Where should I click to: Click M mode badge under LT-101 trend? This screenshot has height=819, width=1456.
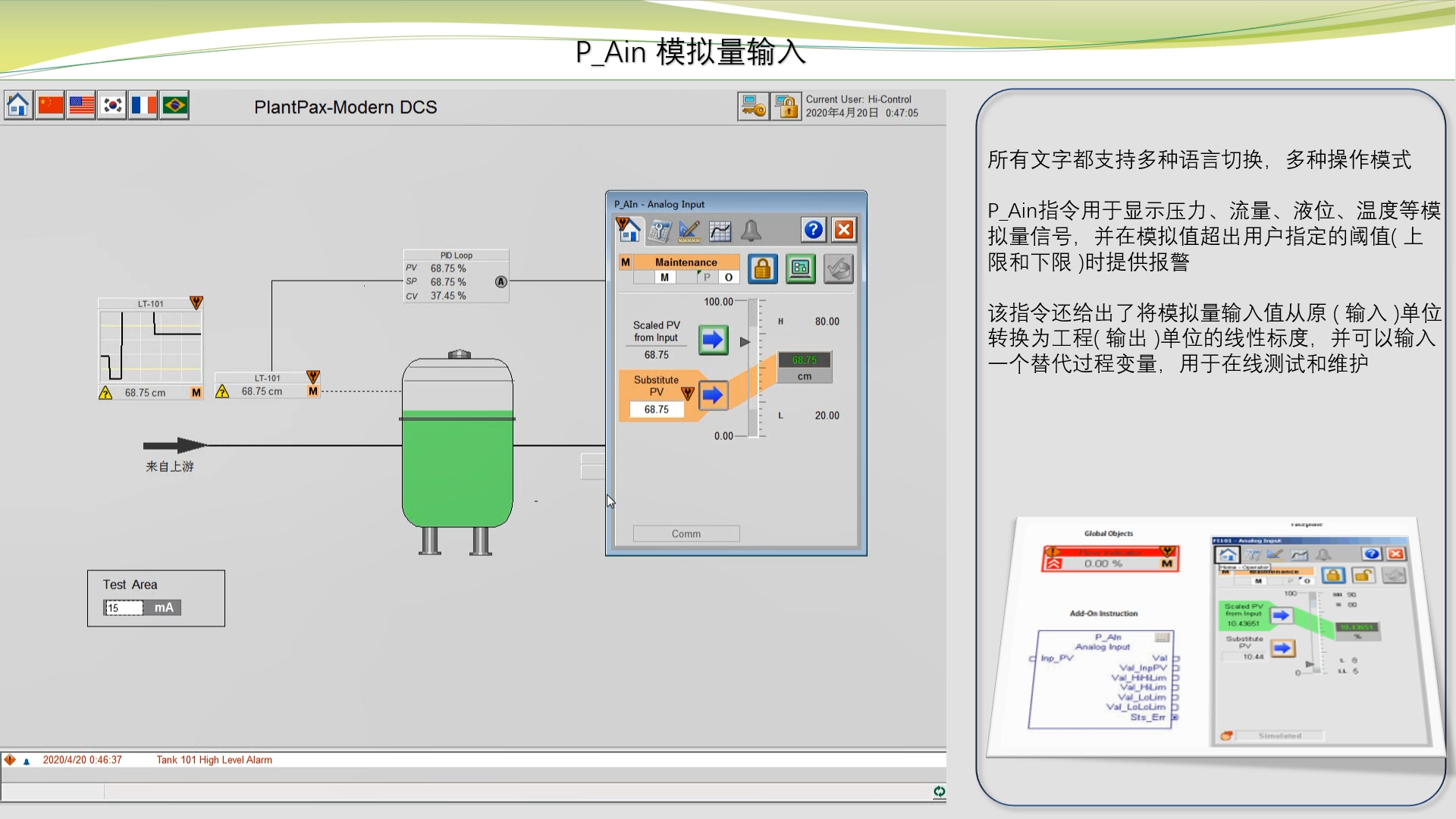196,393
